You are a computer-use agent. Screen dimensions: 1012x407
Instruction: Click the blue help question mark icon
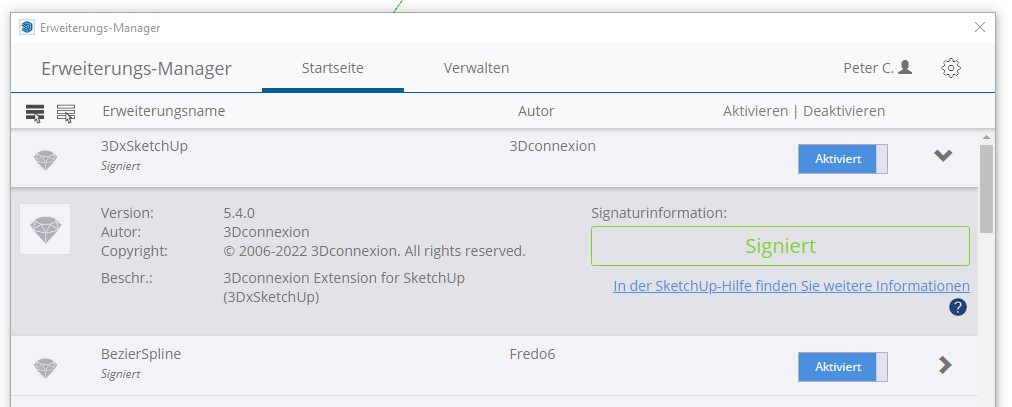(x=958, y=307)
